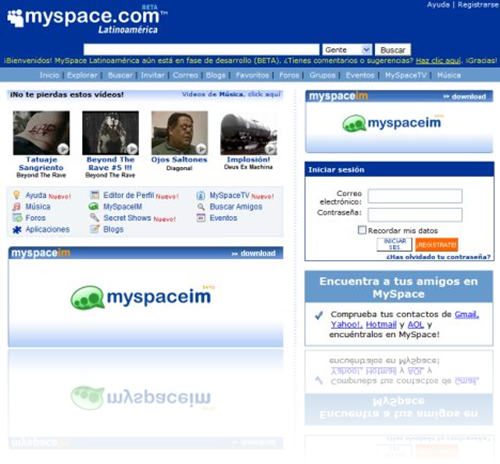
Task: Check the Recordar mis datos box
Action: [362, 230]
